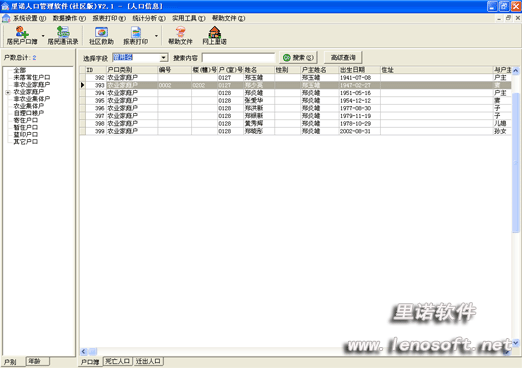Click the 编号 column header

pos(175,70)
